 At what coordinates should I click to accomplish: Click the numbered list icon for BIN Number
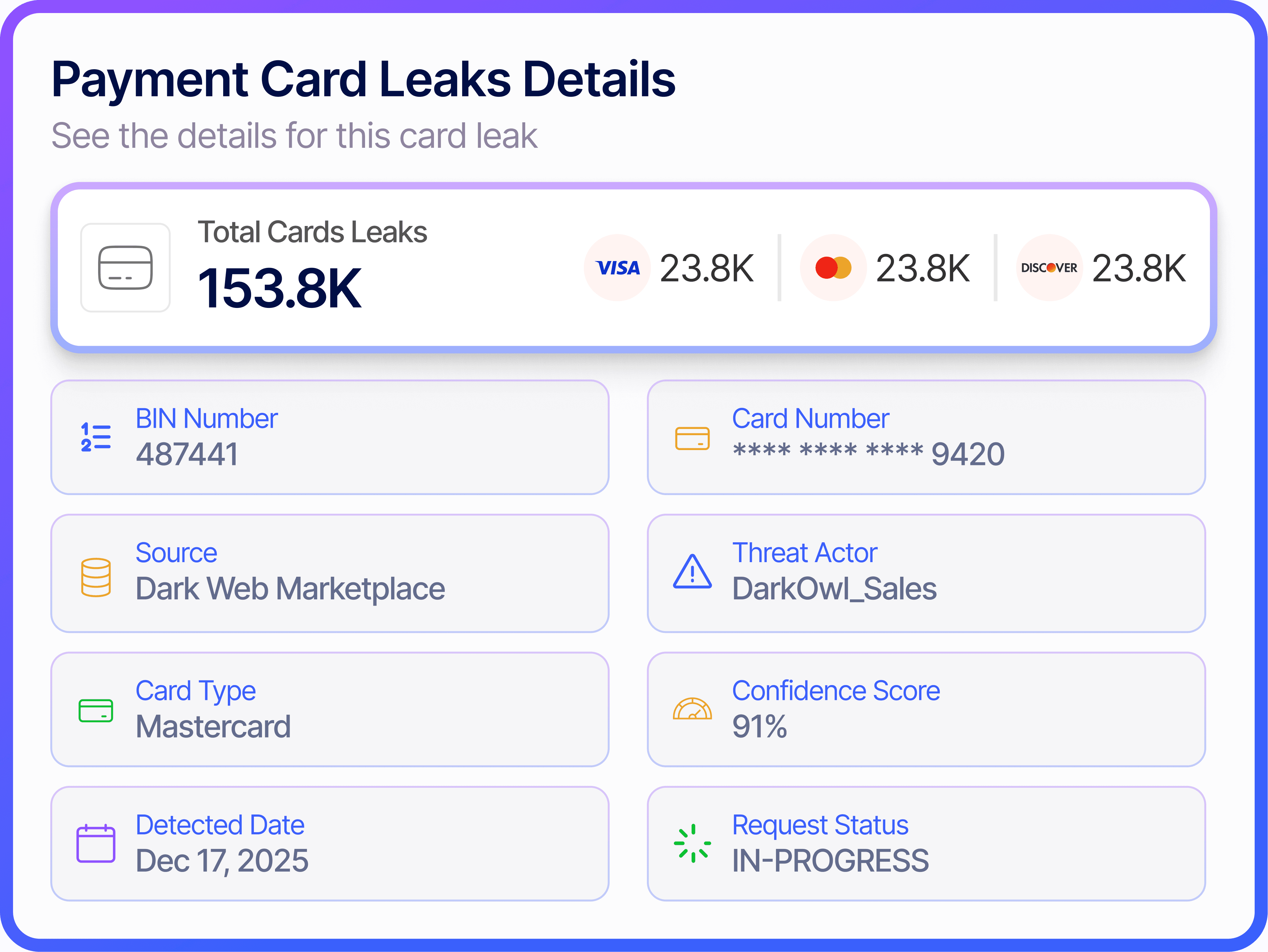pos(96,437)
